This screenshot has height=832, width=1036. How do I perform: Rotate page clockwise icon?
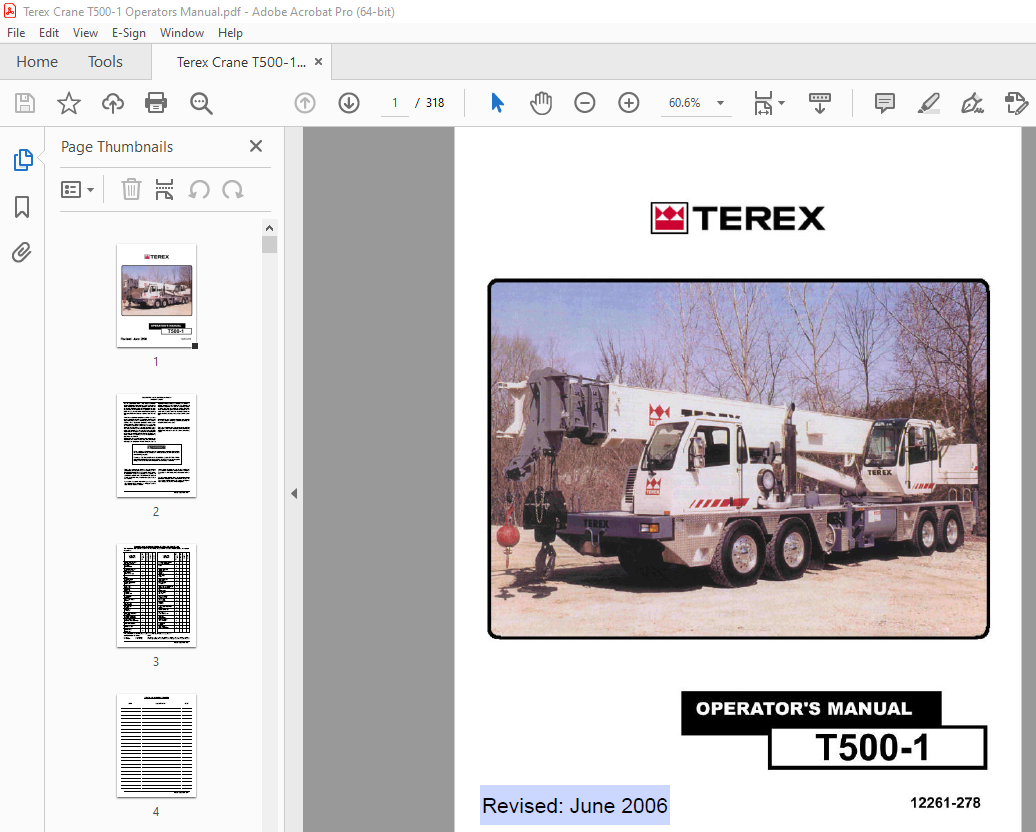(x=233, y=190)
